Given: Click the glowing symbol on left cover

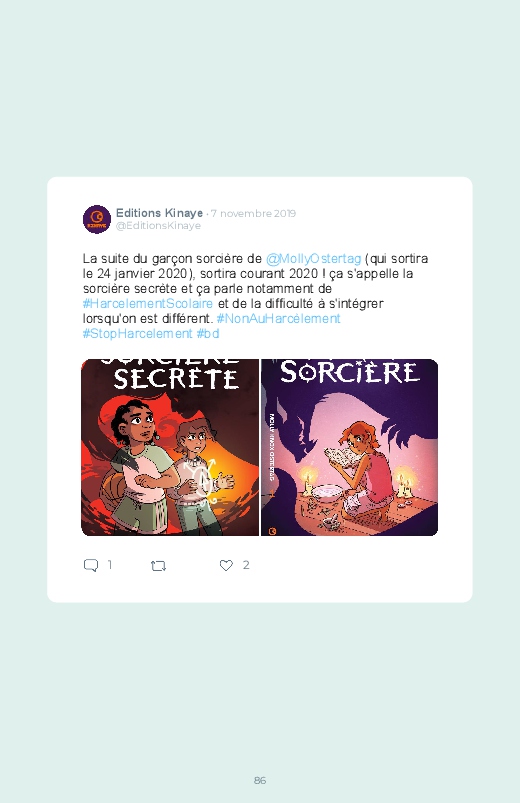Looking at the screenshot, I should (205, 479).
